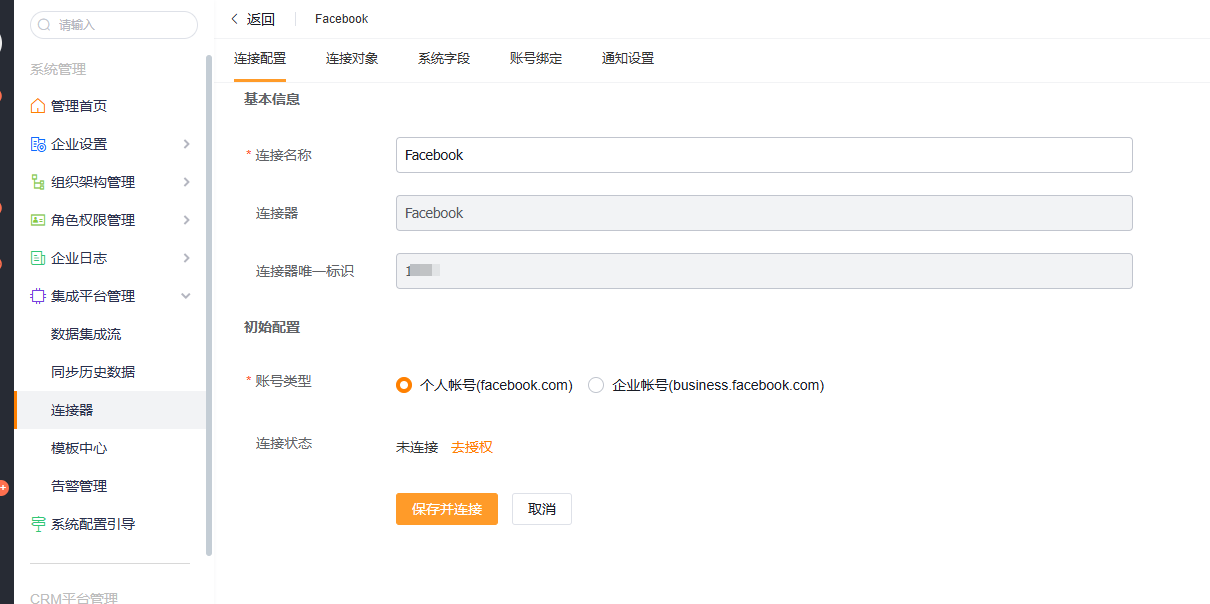
Task: Click the back arrow icon beside 返回
Action: [x=235, y=19]
